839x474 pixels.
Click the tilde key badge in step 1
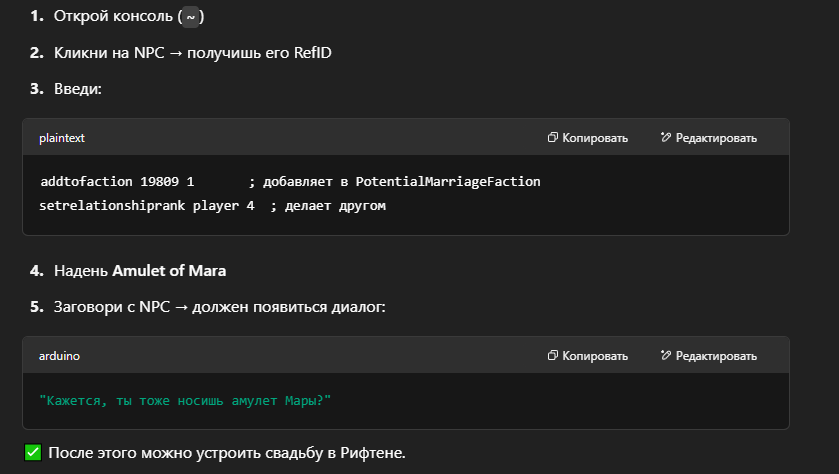190,17
